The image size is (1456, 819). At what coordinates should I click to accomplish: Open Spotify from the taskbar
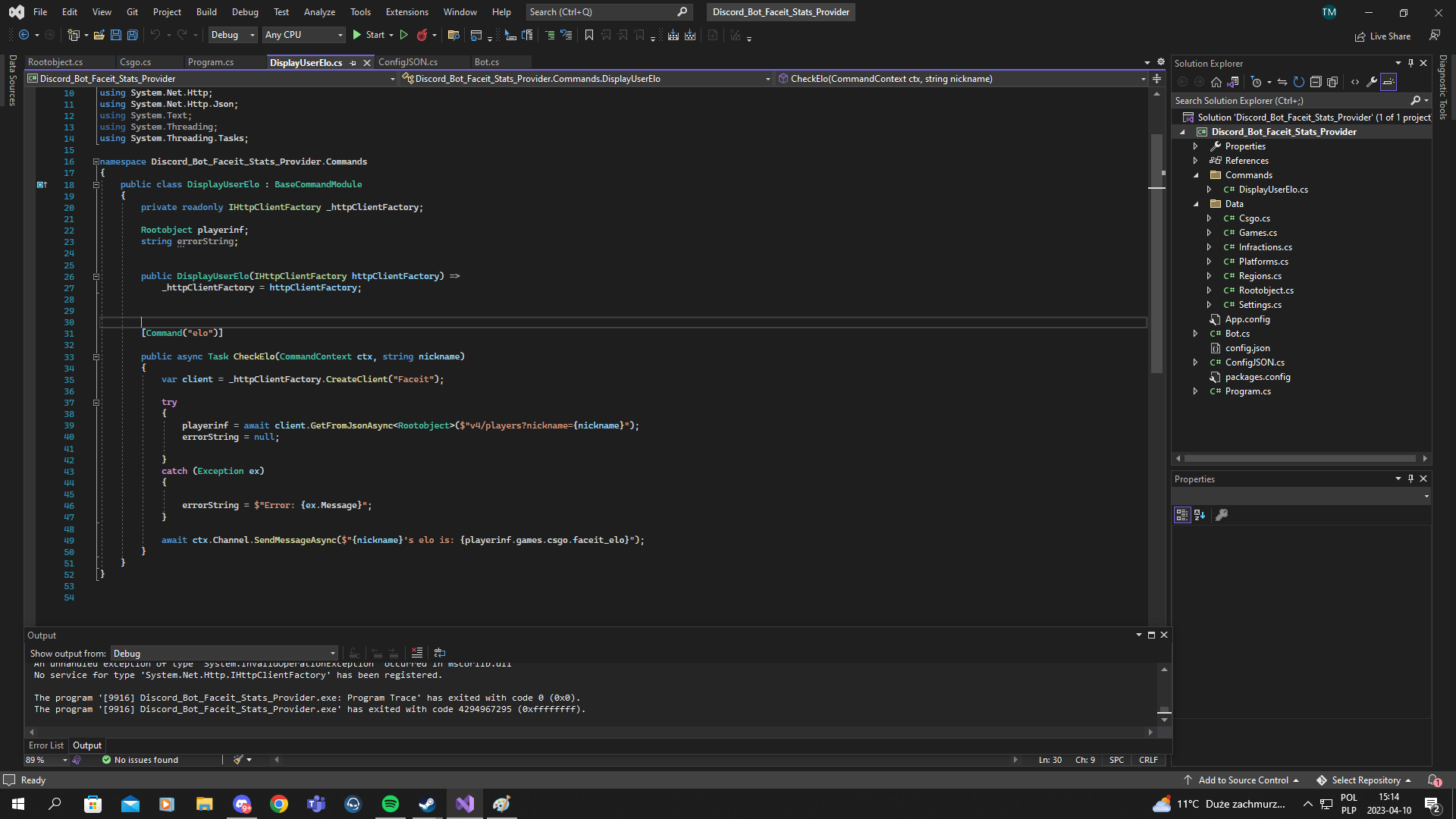tap(391, 804)
